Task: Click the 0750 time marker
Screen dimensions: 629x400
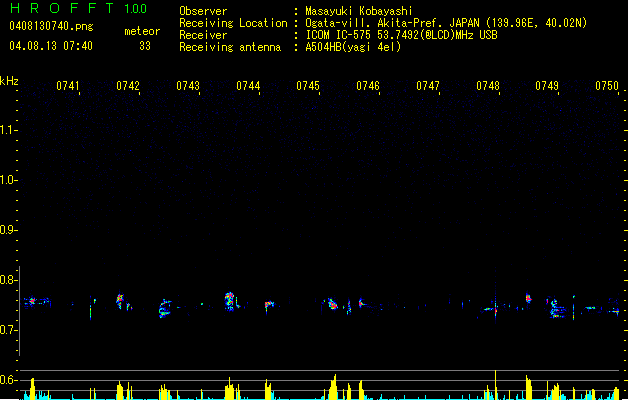Action: [x=607, y=85]
